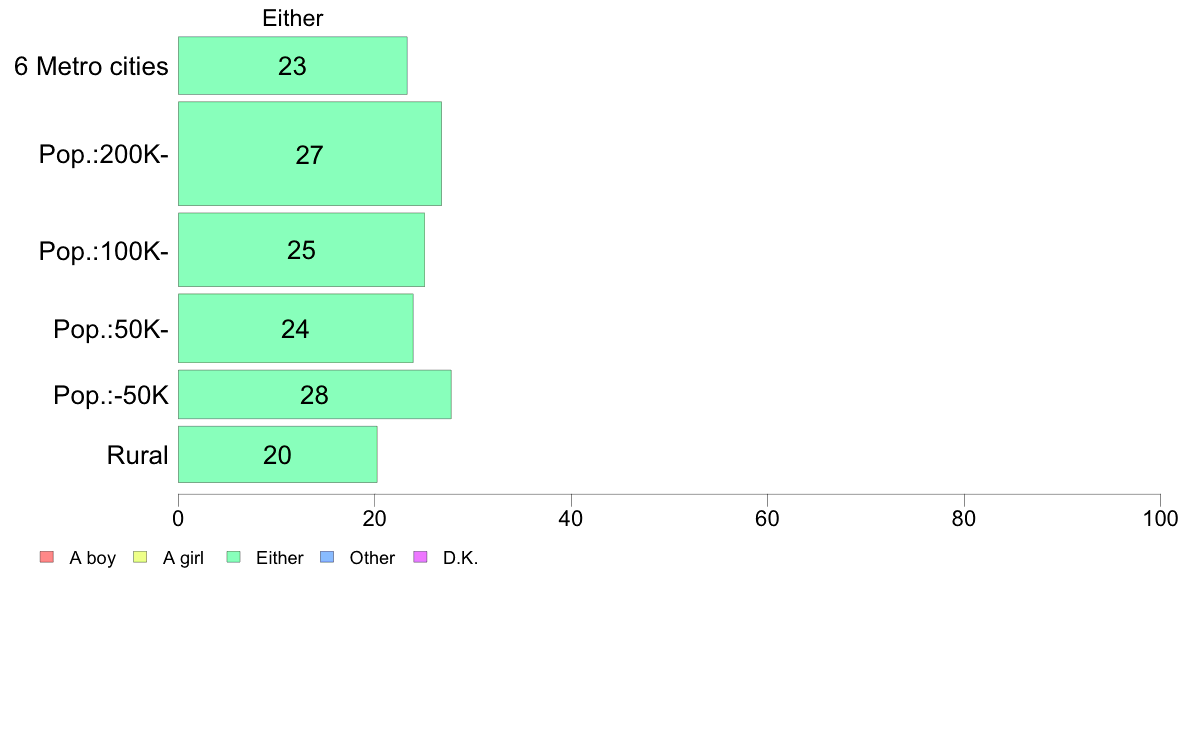The height and width of the screenshot is (736, 1188).
Task: Click the Rural row label
Action: point(137,455)
